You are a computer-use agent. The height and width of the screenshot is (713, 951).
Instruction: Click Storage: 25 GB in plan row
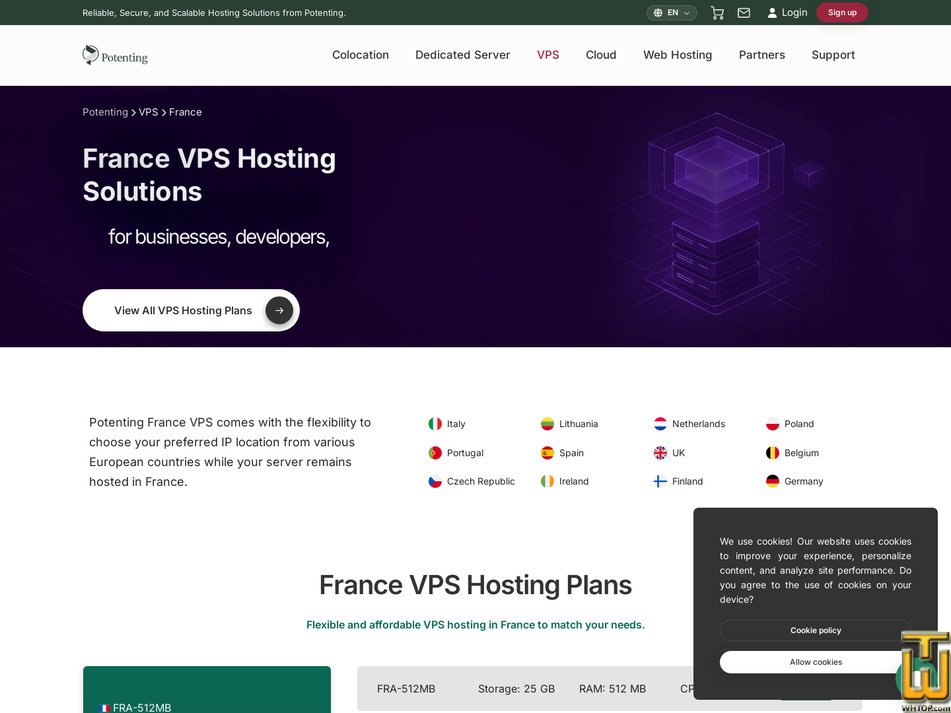click(x=516, y=689)
